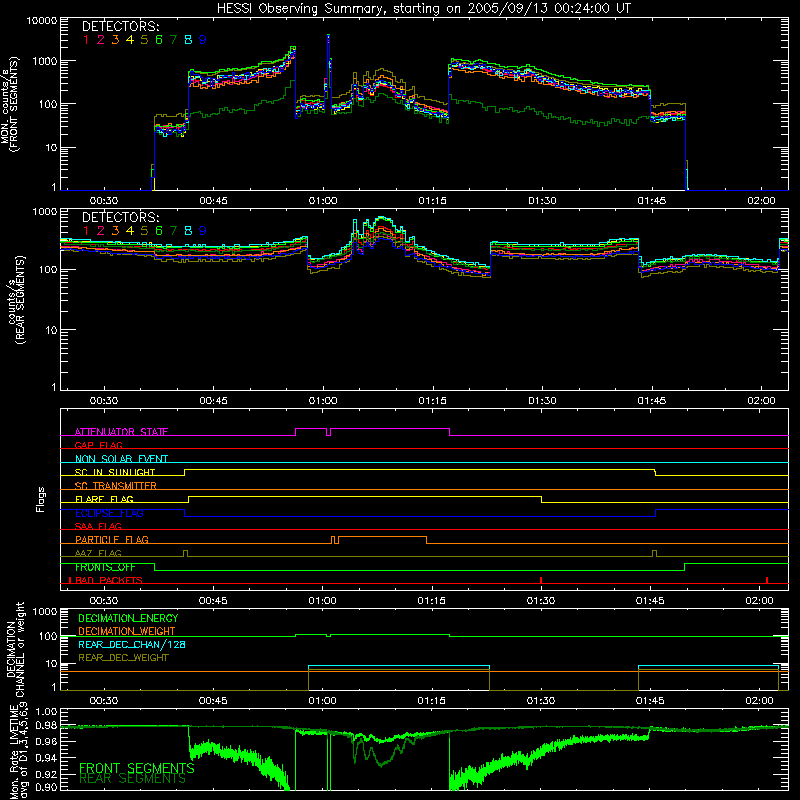Image resolution: width=800 pixels, height=800 pixels.
Task: Click the '0.92' tick on the livetime axis
Action: (x=46, y=774)
